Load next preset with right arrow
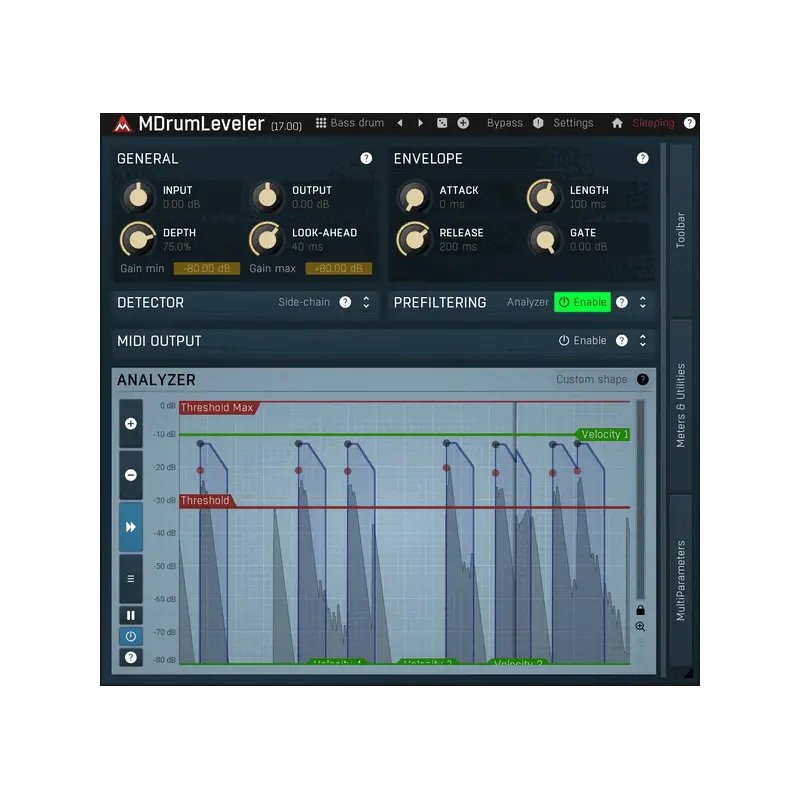 click(420, 123)
